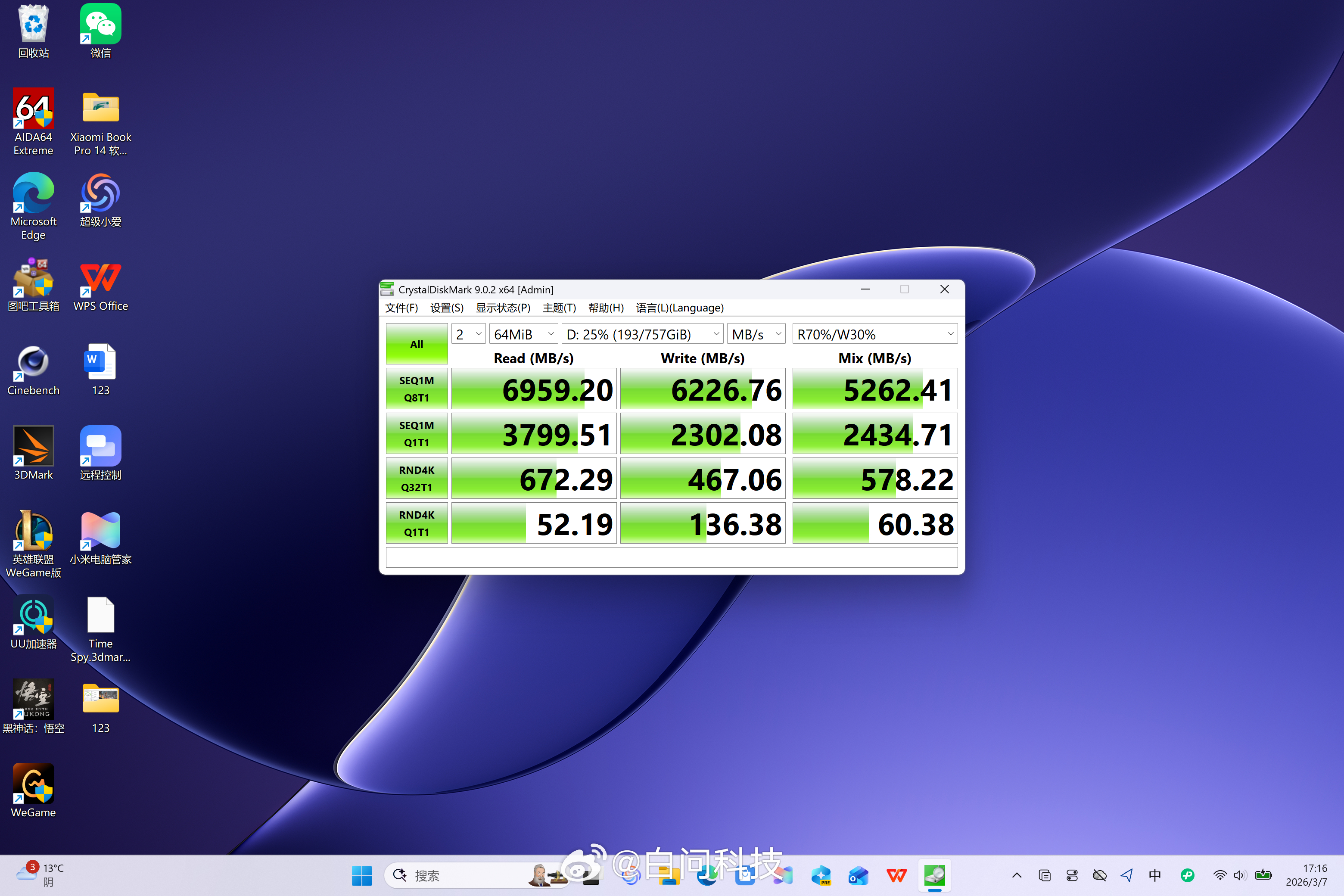1344x896 pixels.
Task: Open the R70%/W30% mix ratio dropdown
Action: point(875,334)
